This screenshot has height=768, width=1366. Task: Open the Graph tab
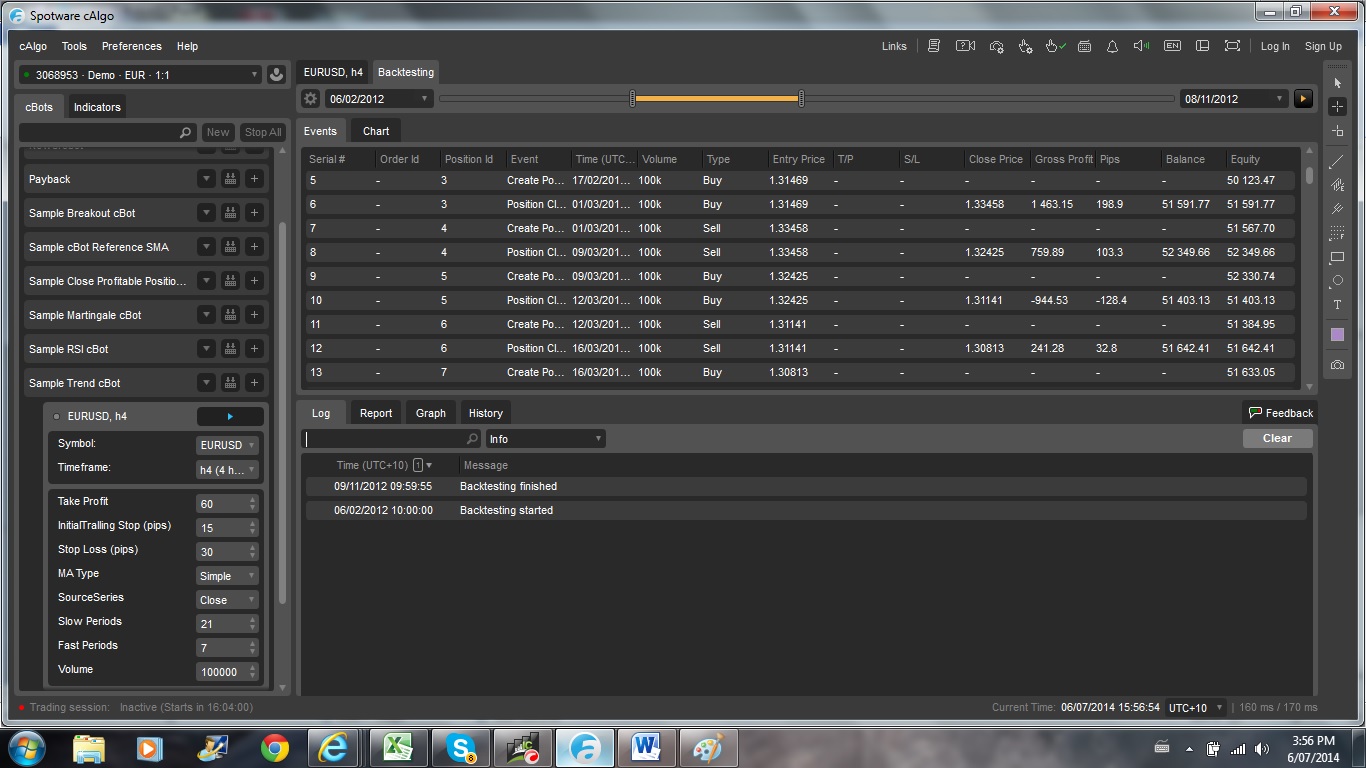pos(431,413)
